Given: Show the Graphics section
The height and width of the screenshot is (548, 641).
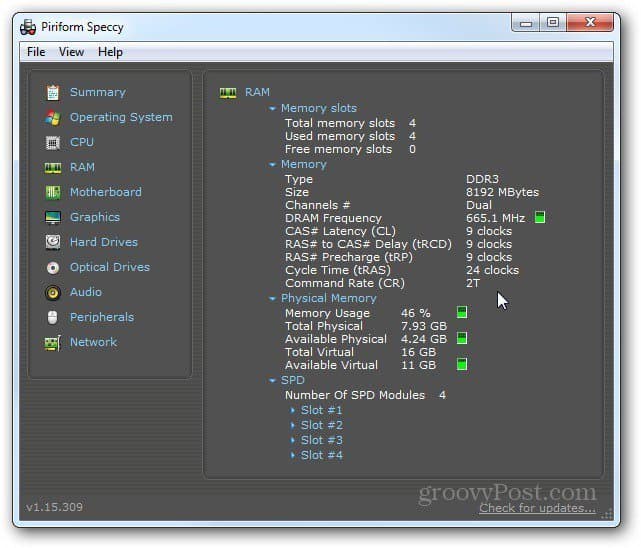Looking at the screenshot, I should pyautogui.click(x=95, y=217).
